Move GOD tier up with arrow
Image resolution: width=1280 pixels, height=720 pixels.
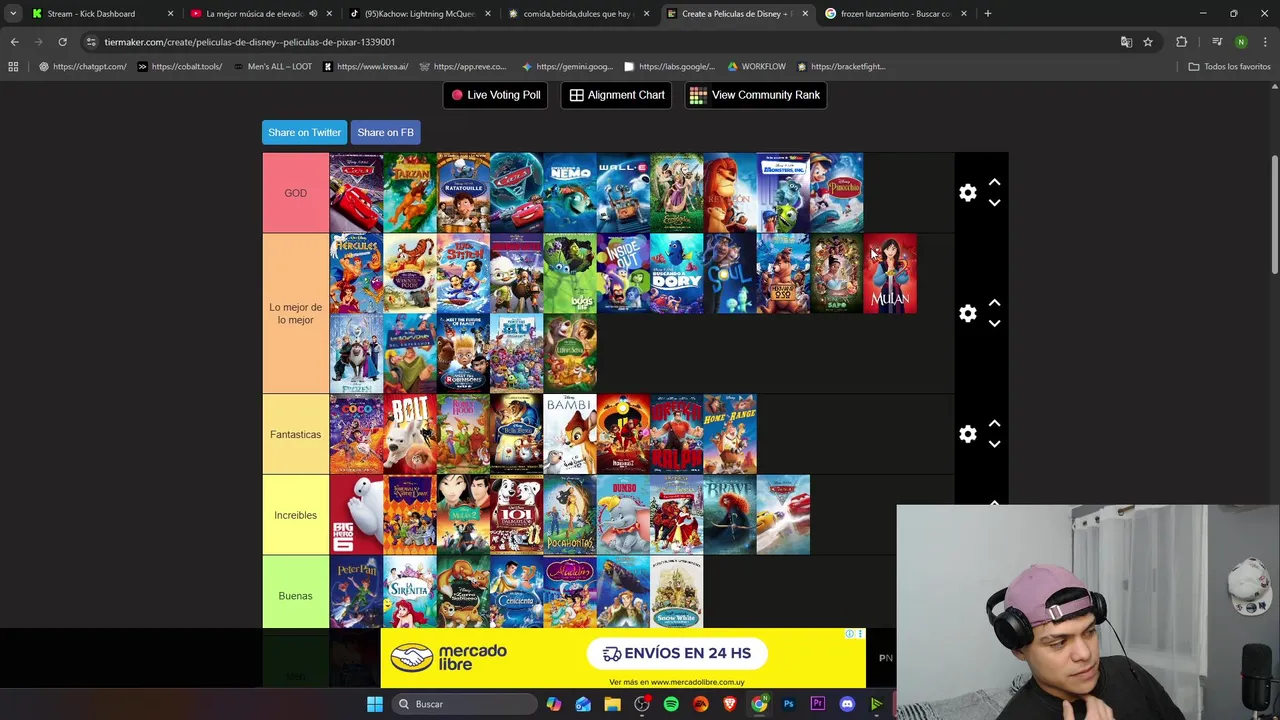[994, 183]
